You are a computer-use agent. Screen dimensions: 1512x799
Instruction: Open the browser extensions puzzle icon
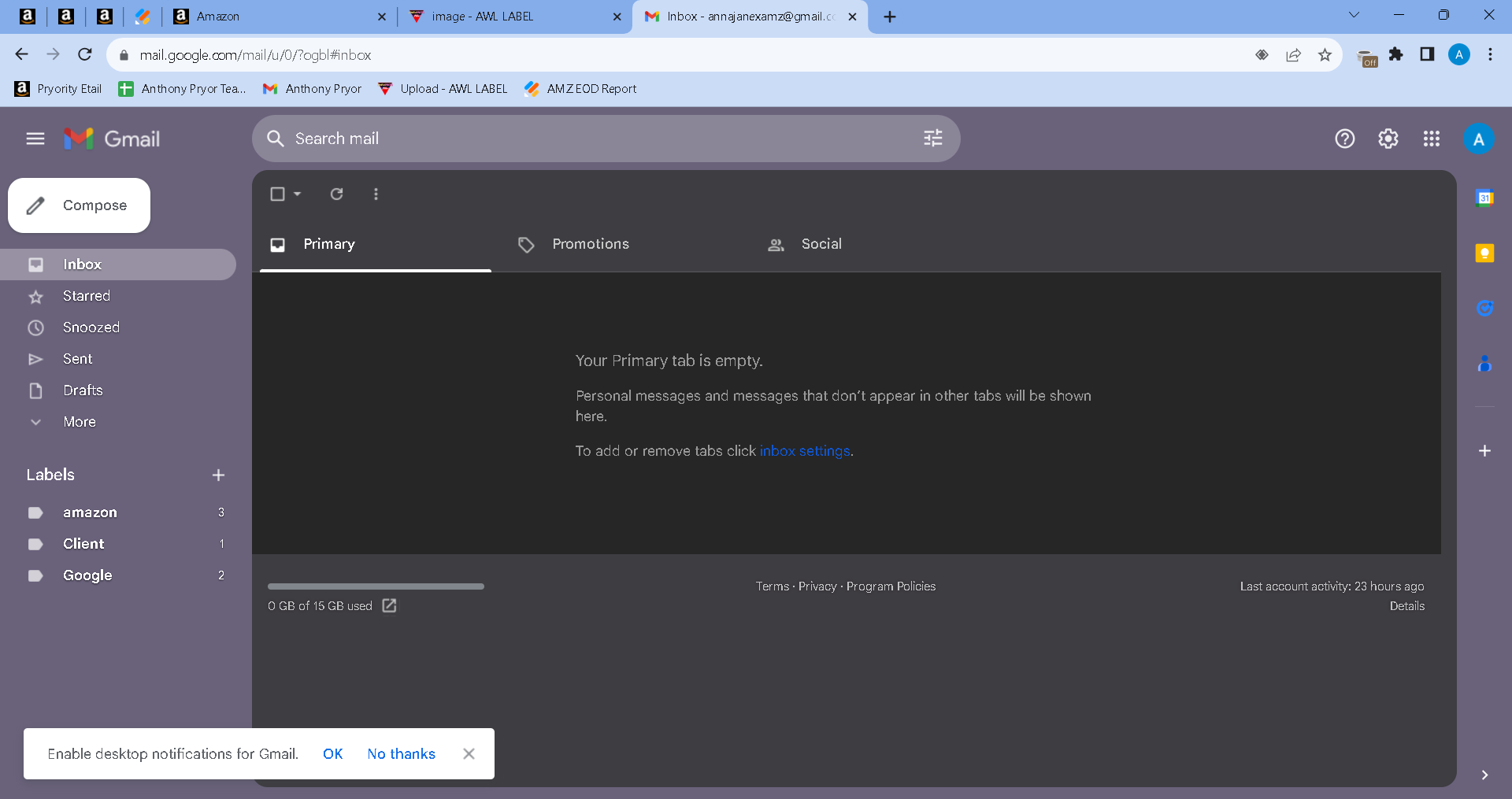pos(1396,54)
